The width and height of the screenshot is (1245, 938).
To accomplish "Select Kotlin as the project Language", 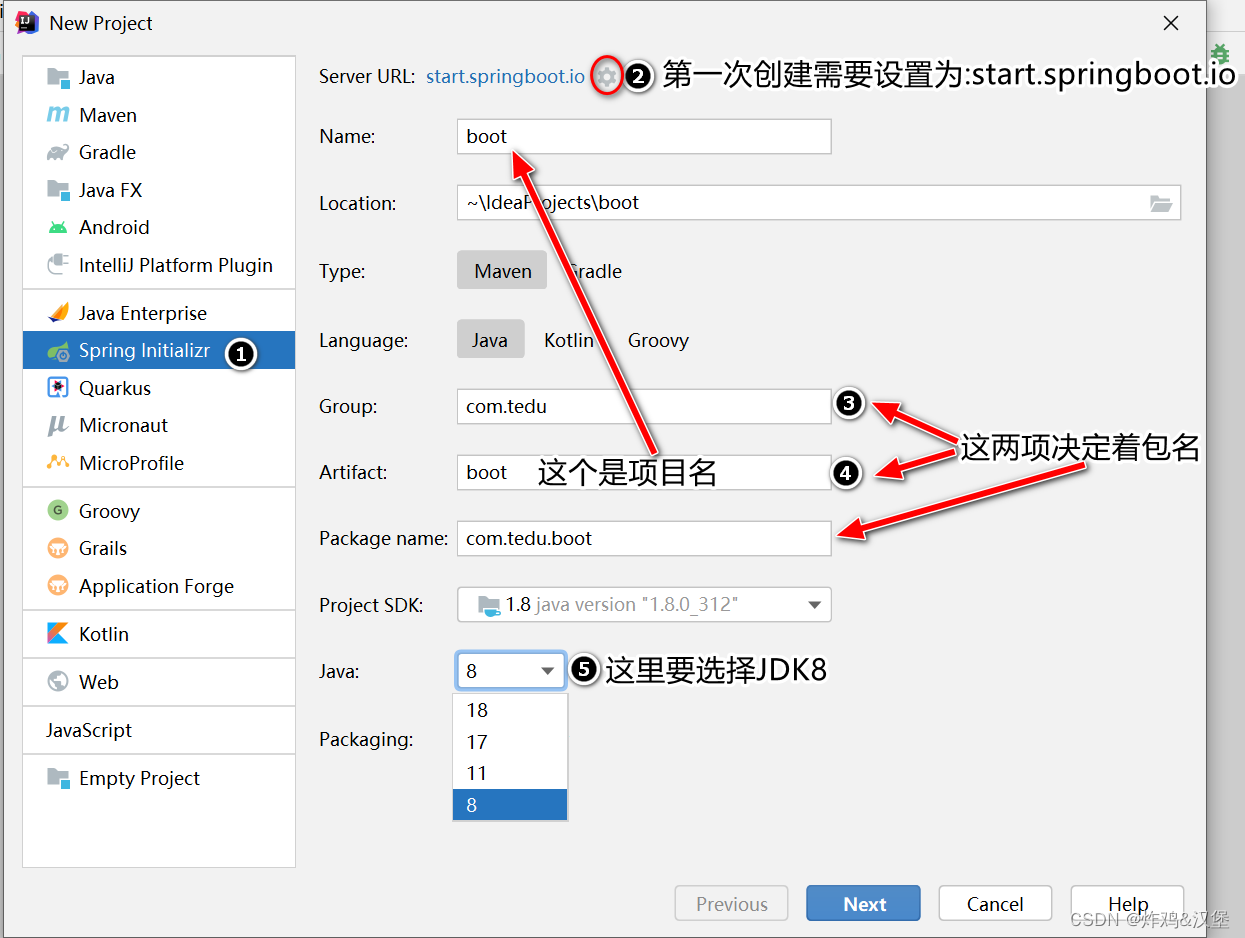I will click(568, 339).
